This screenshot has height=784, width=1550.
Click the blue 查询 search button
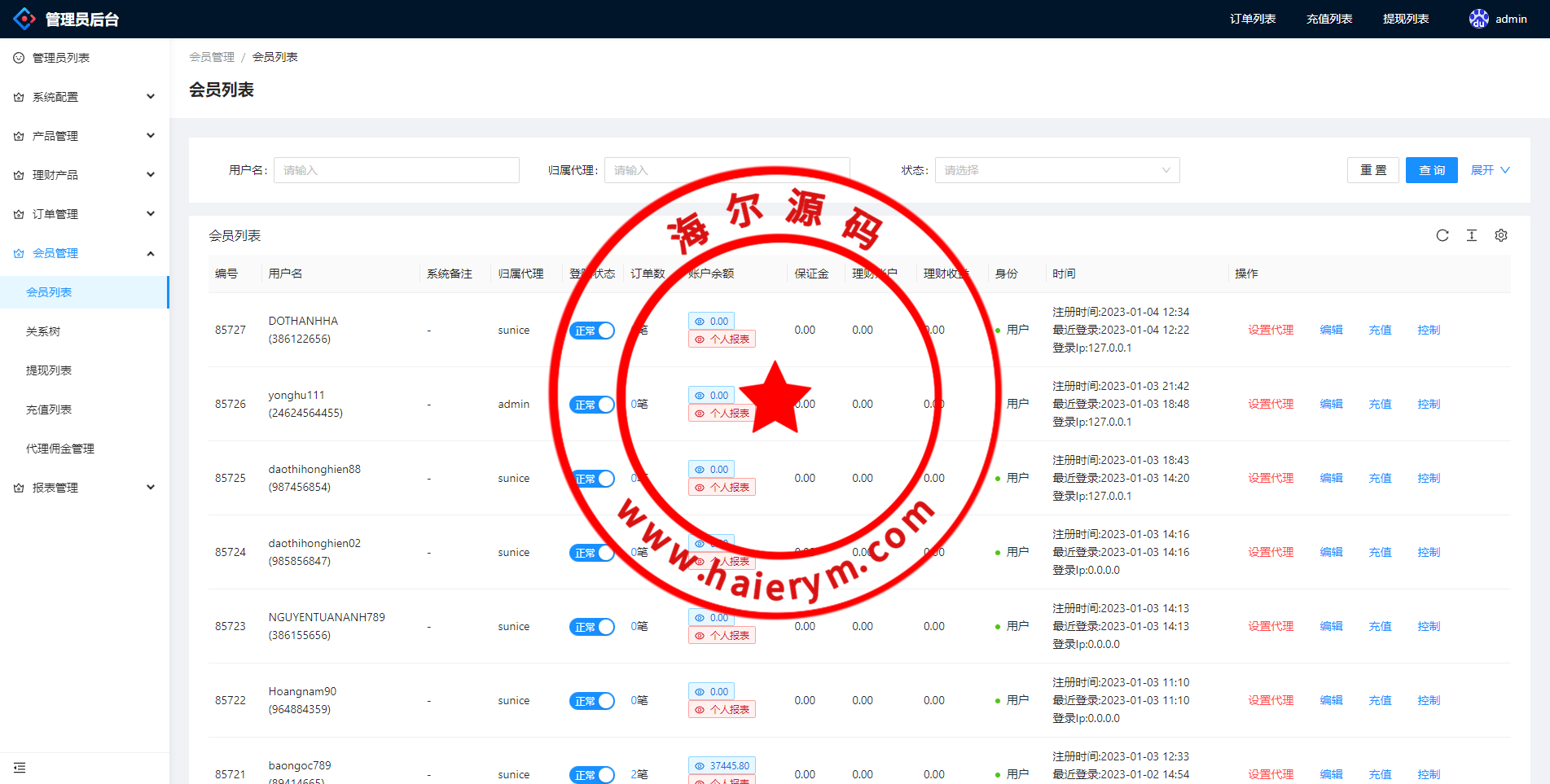pyautogui.click(x=1431, y=170)
